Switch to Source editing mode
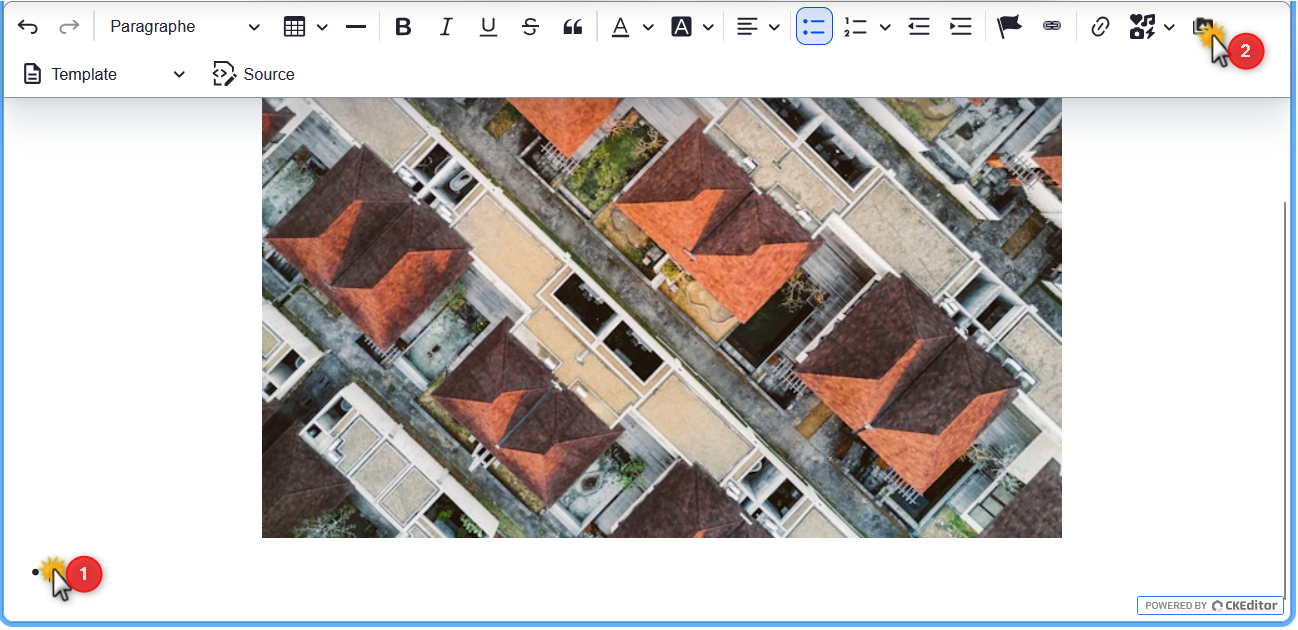The height and width of the screenshot is (630, 1298). pos(254,74)
